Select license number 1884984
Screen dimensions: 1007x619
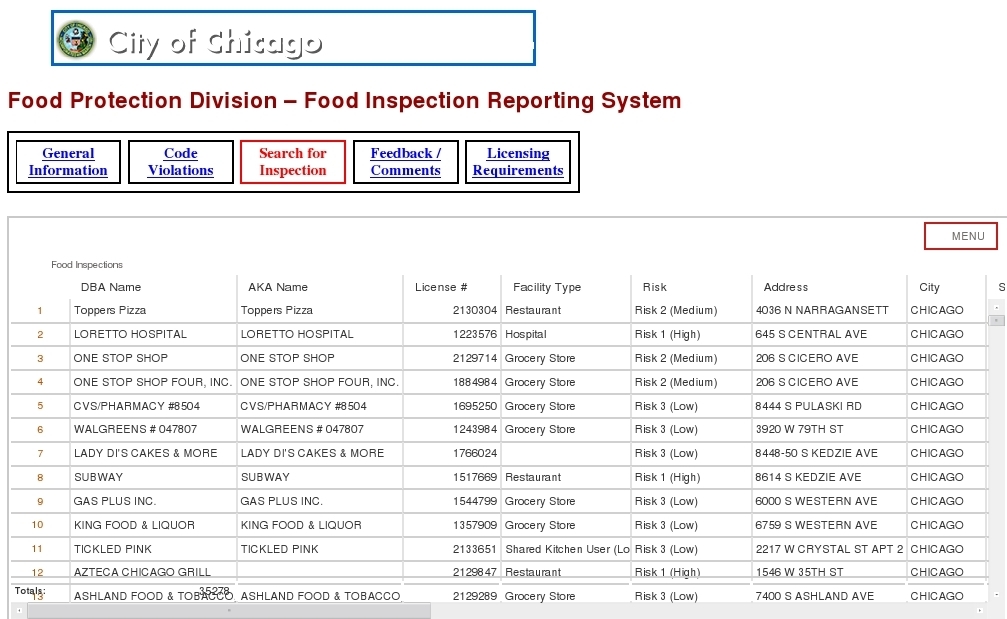[x=475, y=382]
